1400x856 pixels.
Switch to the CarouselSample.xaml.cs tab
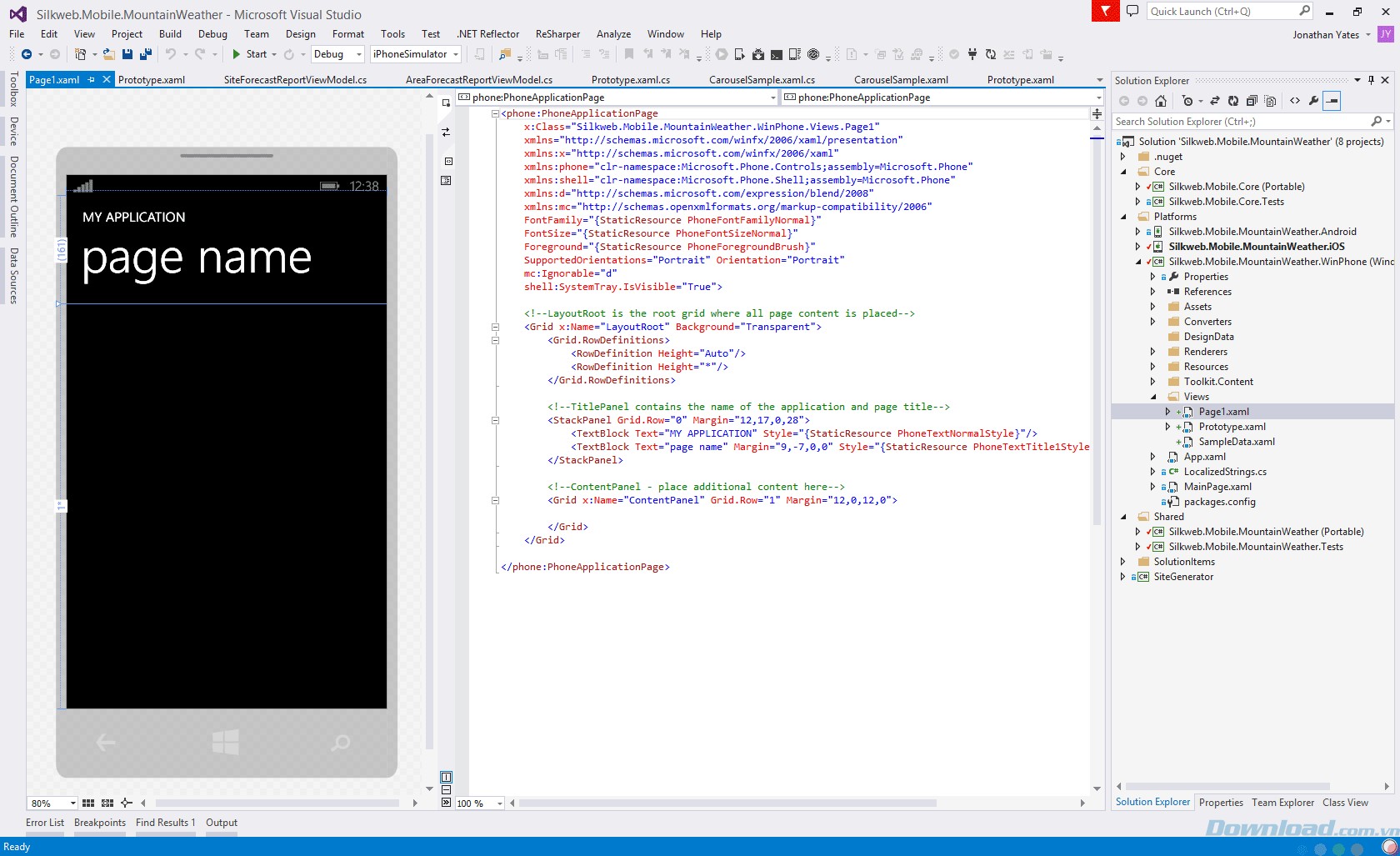click(x=762, y=80)
